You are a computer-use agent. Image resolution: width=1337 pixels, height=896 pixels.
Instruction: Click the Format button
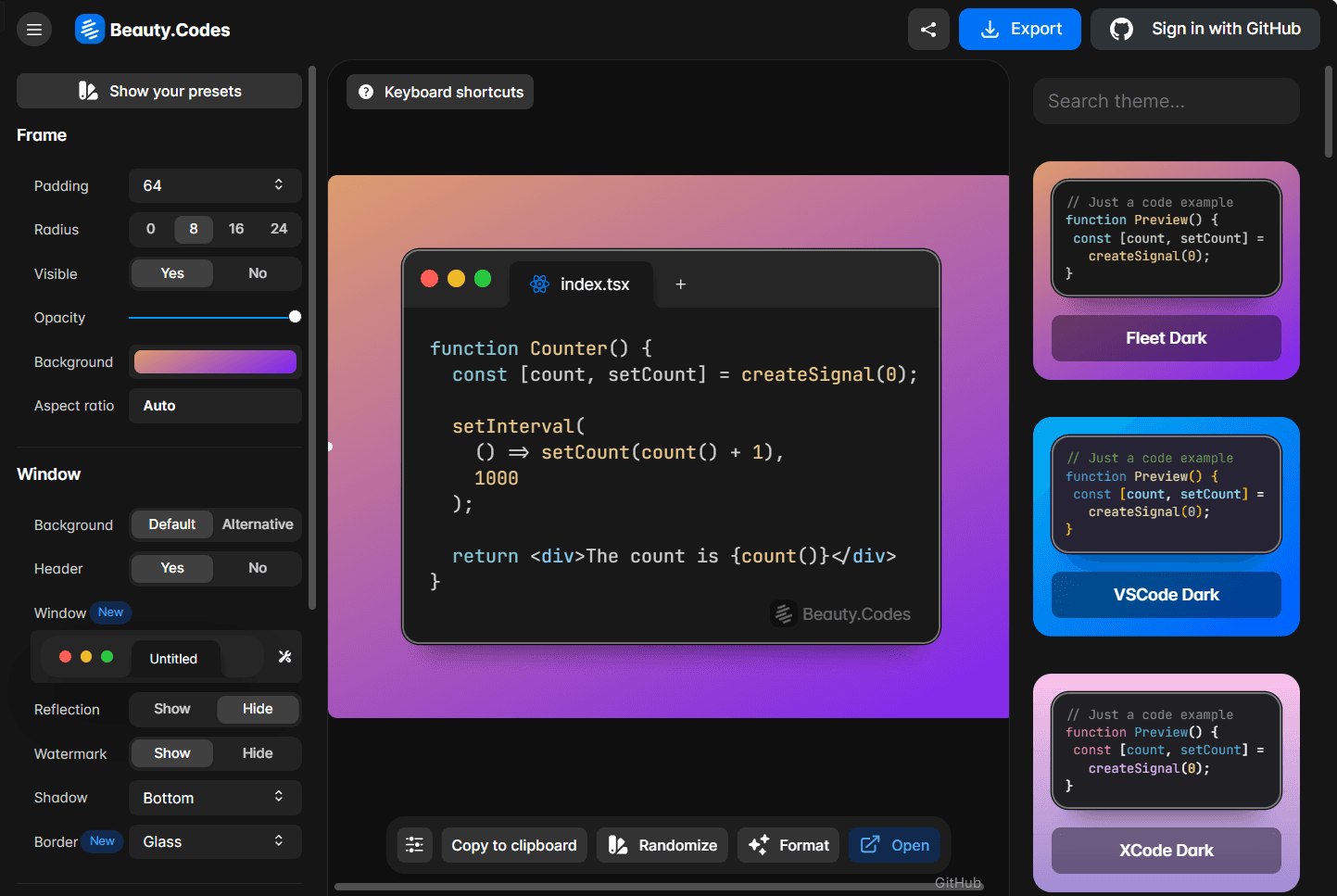pyautogui.click(x=788, y=845)
